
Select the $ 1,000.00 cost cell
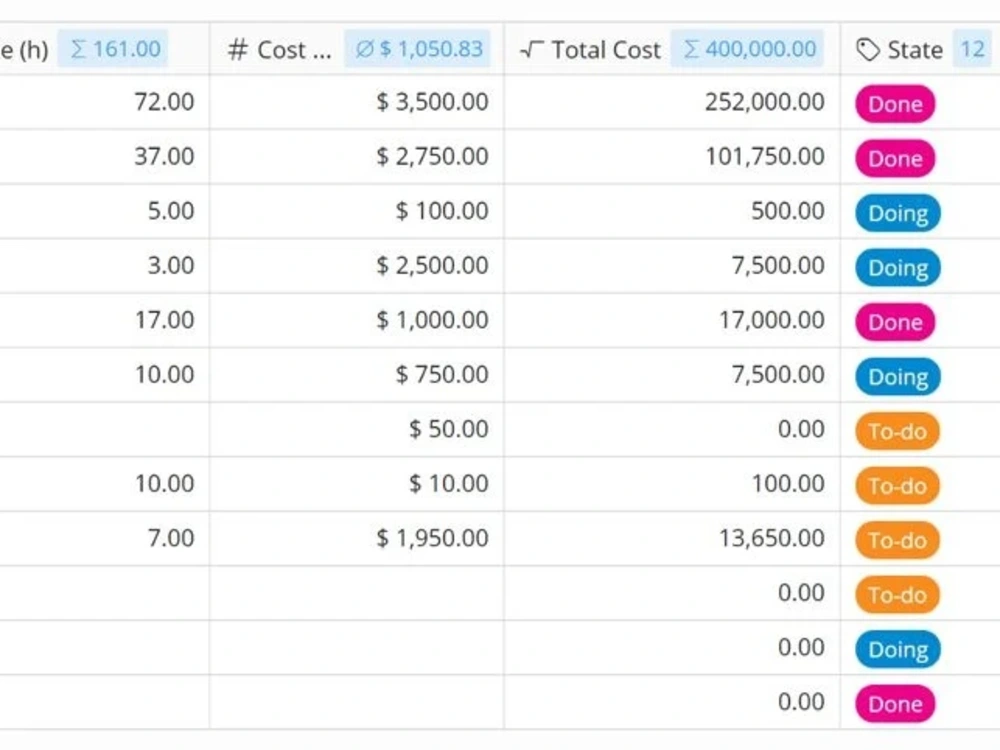click(x=357, y=320)
